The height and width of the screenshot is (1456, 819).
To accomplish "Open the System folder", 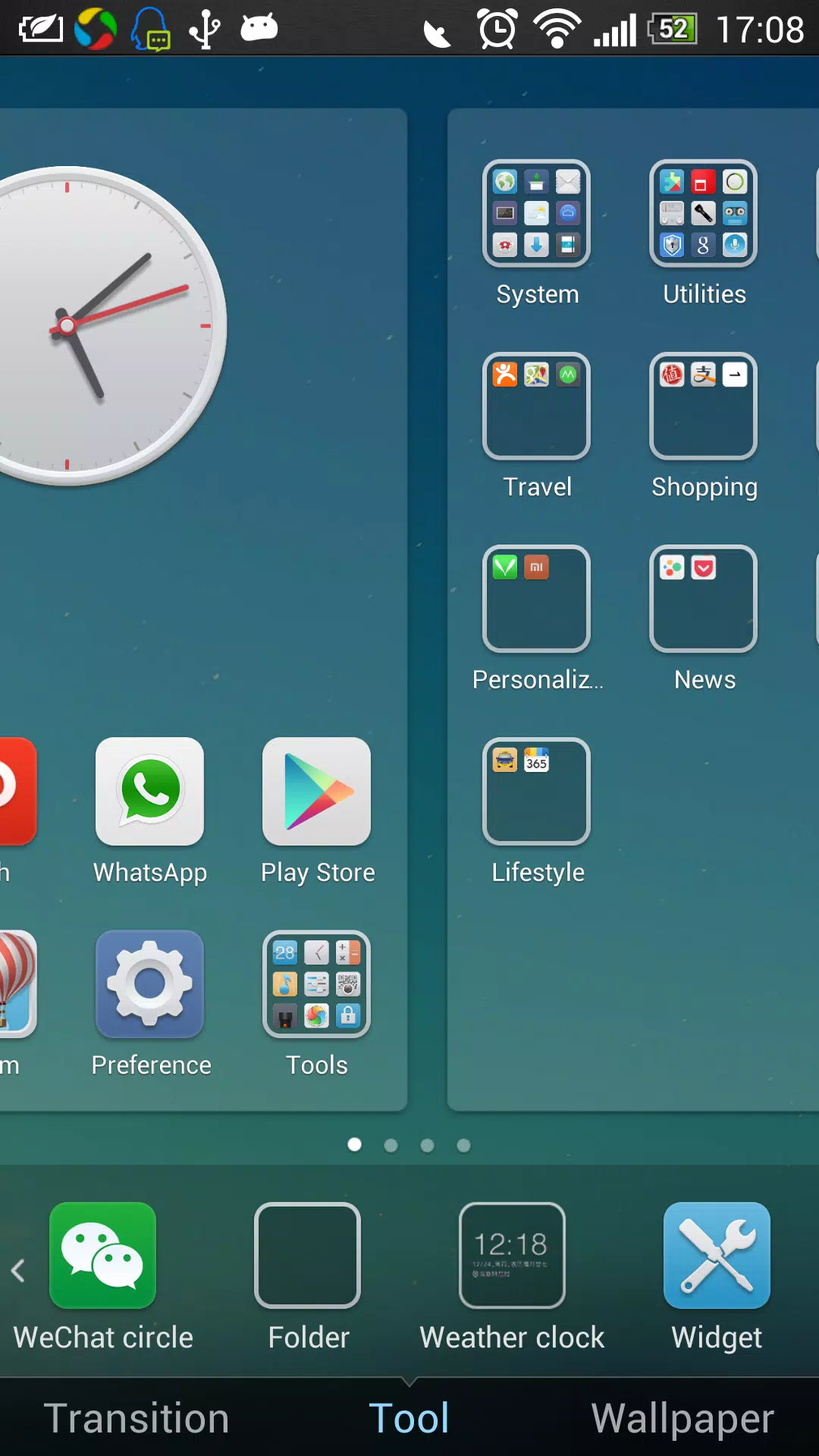I will [x=536, y=213].
